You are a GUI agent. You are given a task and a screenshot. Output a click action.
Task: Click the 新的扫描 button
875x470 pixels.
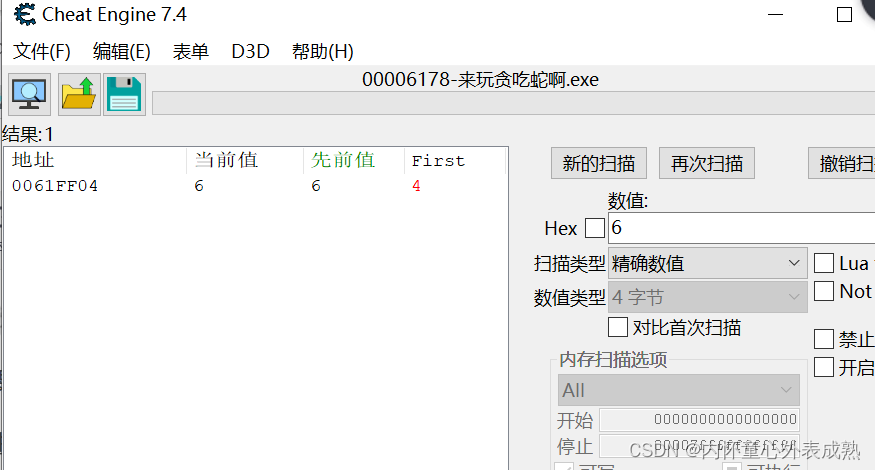point(599,163)
